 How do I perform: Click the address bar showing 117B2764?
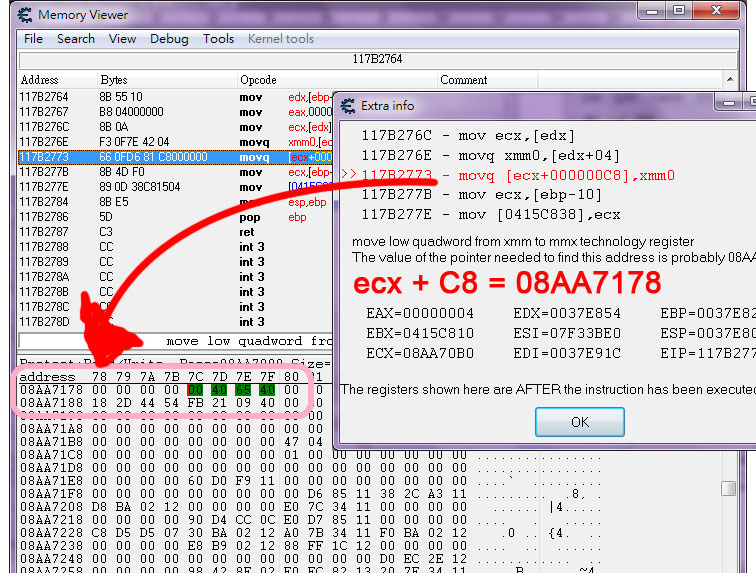click(x=376, y=59)
